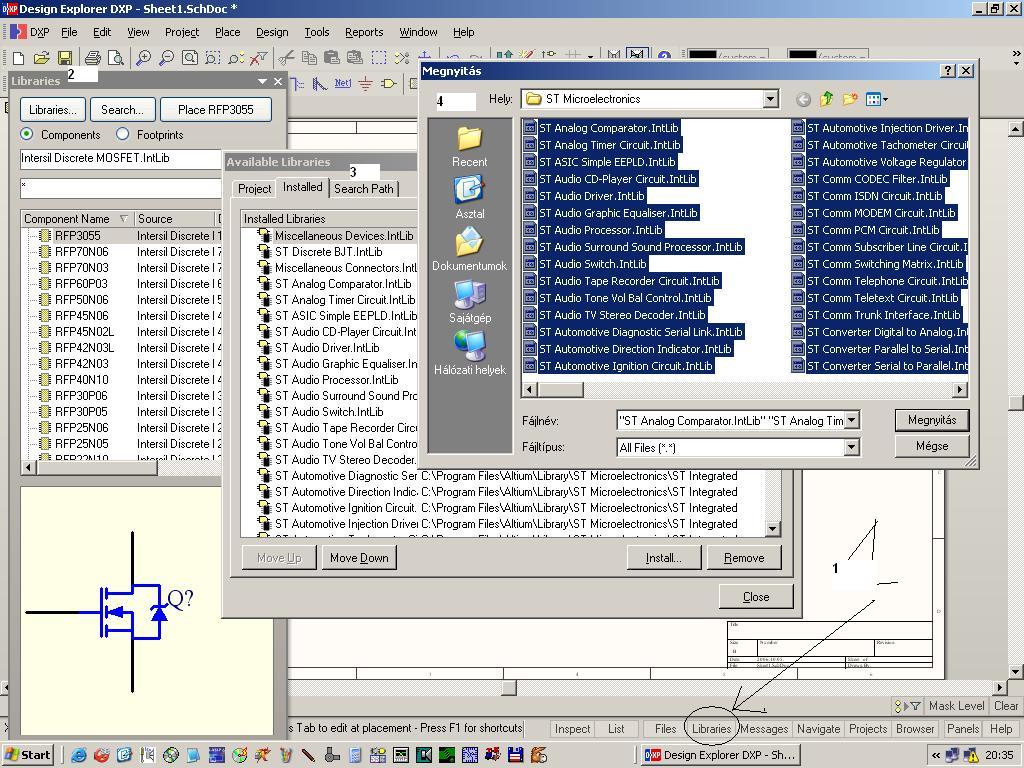
Task: Click the Save floppy disk icon
Action: (65, 58)
